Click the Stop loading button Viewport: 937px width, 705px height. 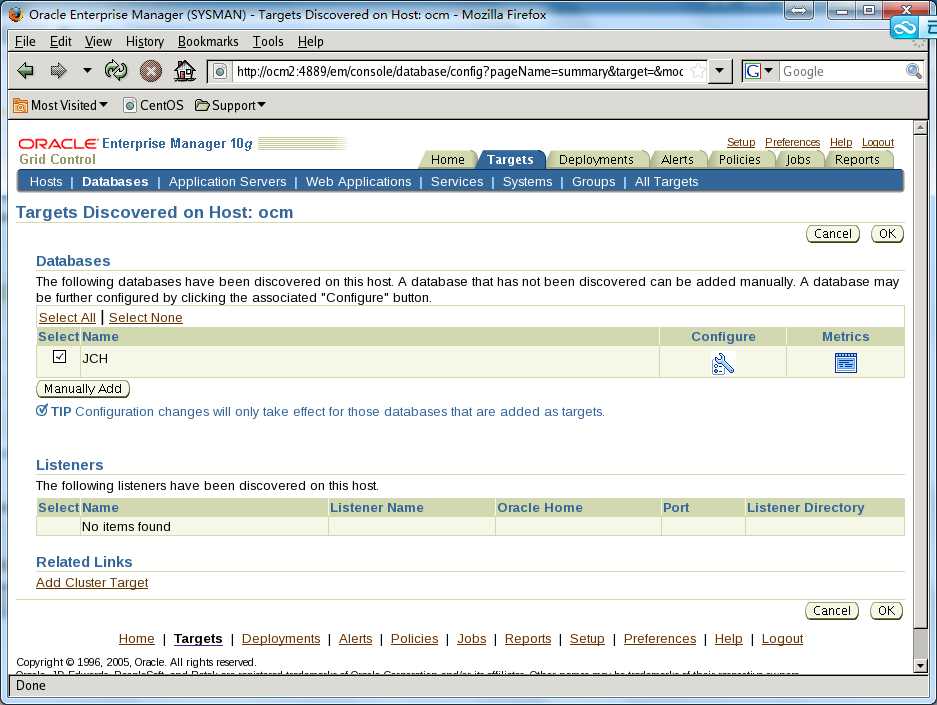[x=151, y=71]
